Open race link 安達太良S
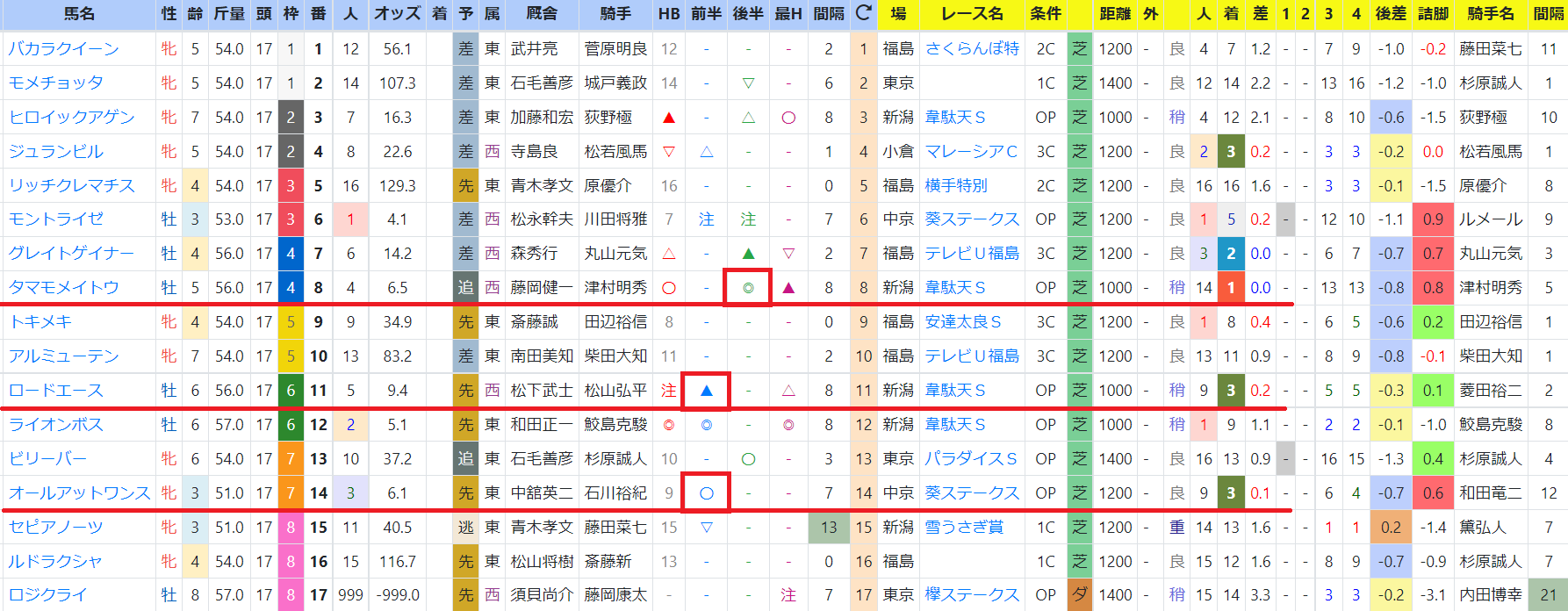This screenshot has width=1568, height=611. pos(963,322)
